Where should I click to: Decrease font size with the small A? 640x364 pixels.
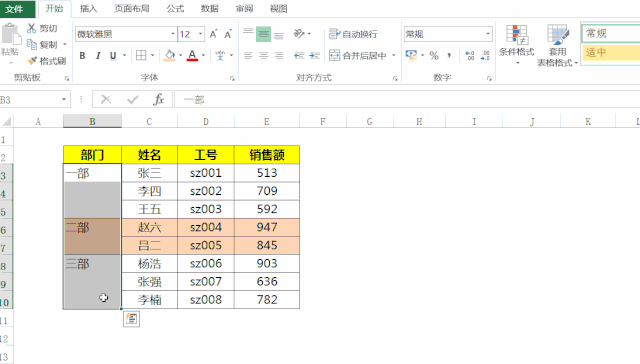pyautogui.click(x=228, y=34)
